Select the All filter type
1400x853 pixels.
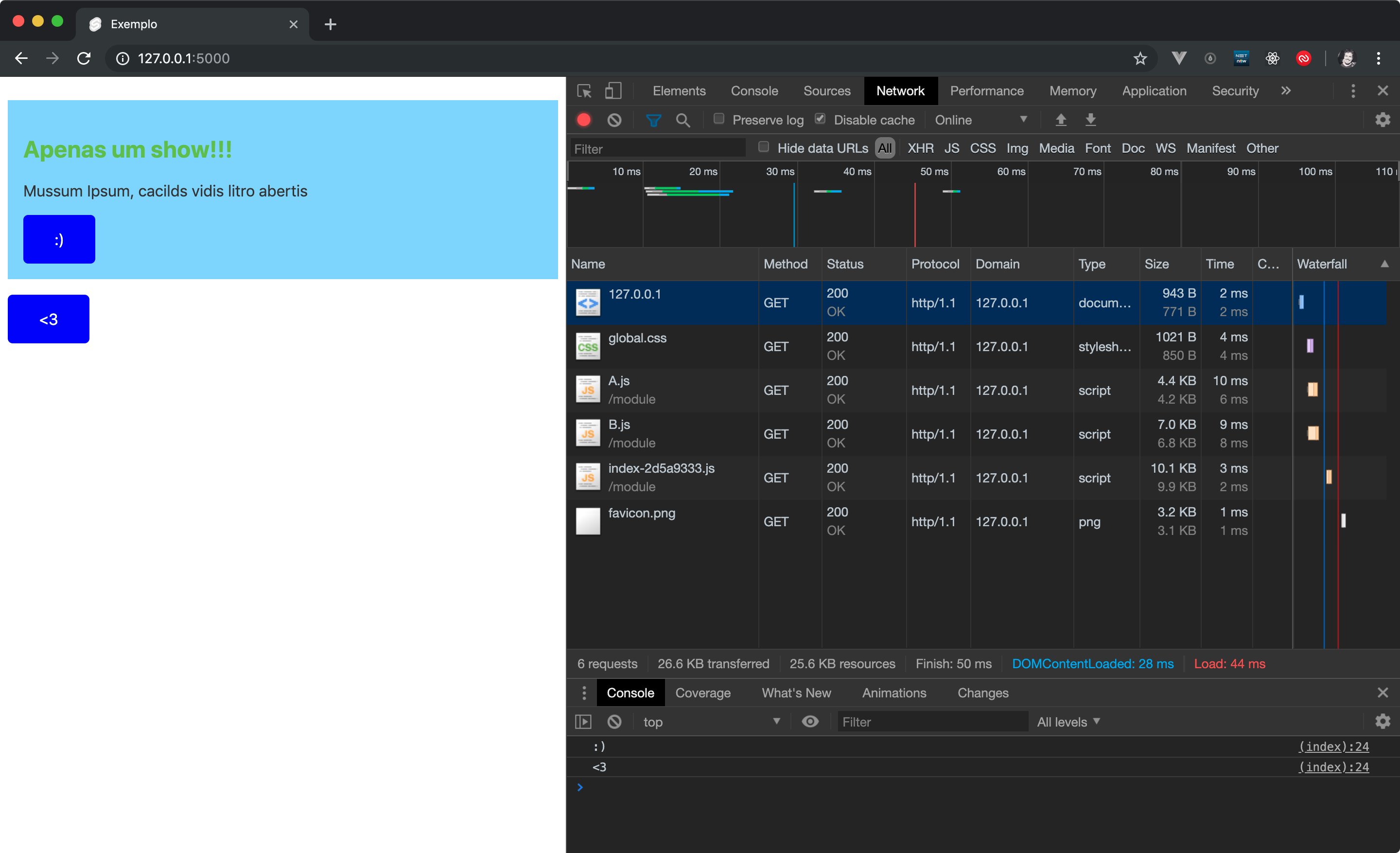point(885,148)
